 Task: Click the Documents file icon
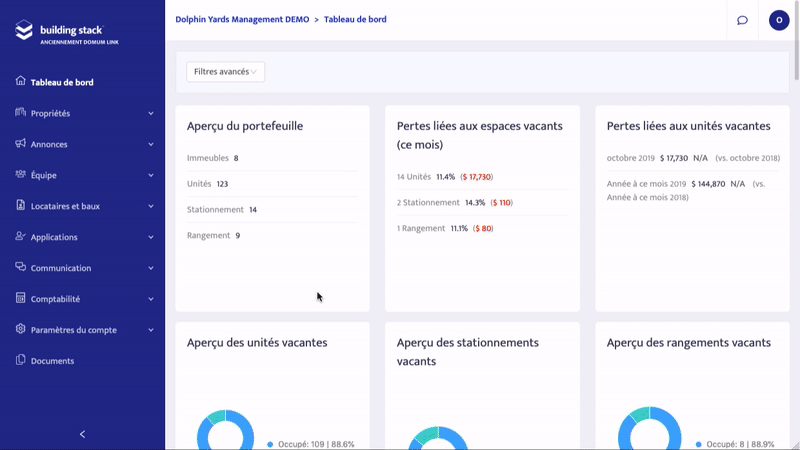point(20,361)
